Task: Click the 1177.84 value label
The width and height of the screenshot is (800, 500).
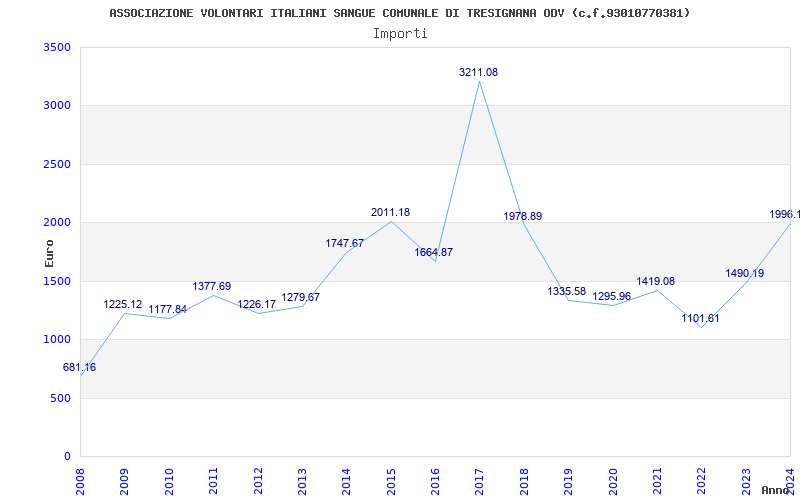Action: [167, 310]
